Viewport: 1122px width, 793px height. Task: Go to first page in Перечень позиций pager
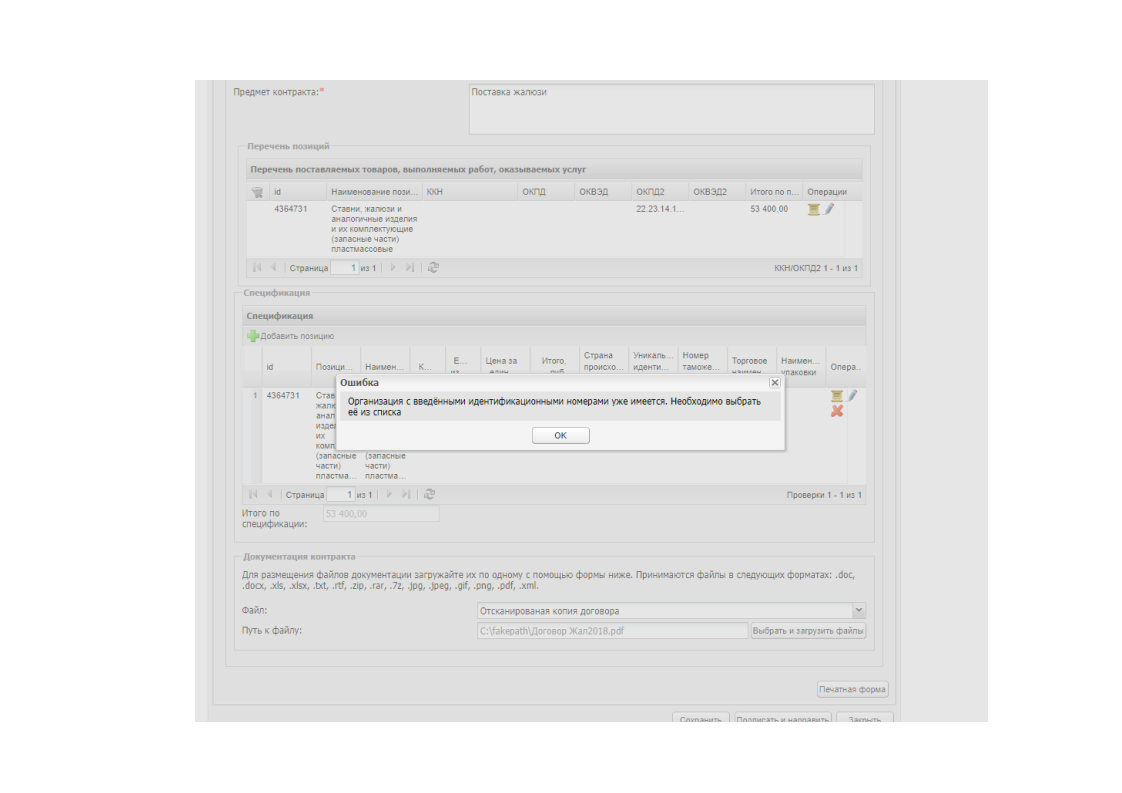click(256, 268)
